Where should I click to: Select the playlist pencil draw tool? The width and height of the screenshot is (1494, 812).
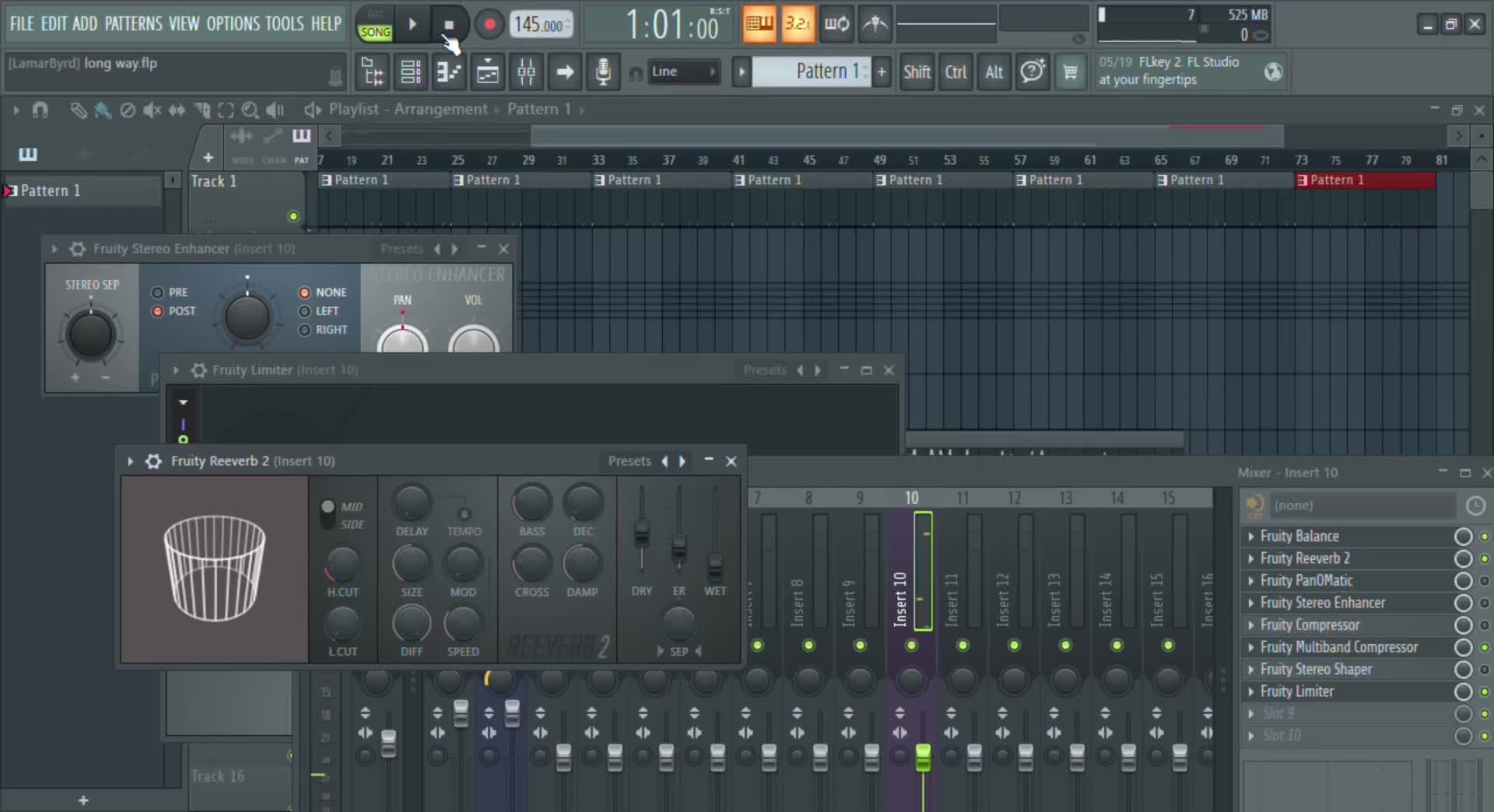[x=78, y=110]
